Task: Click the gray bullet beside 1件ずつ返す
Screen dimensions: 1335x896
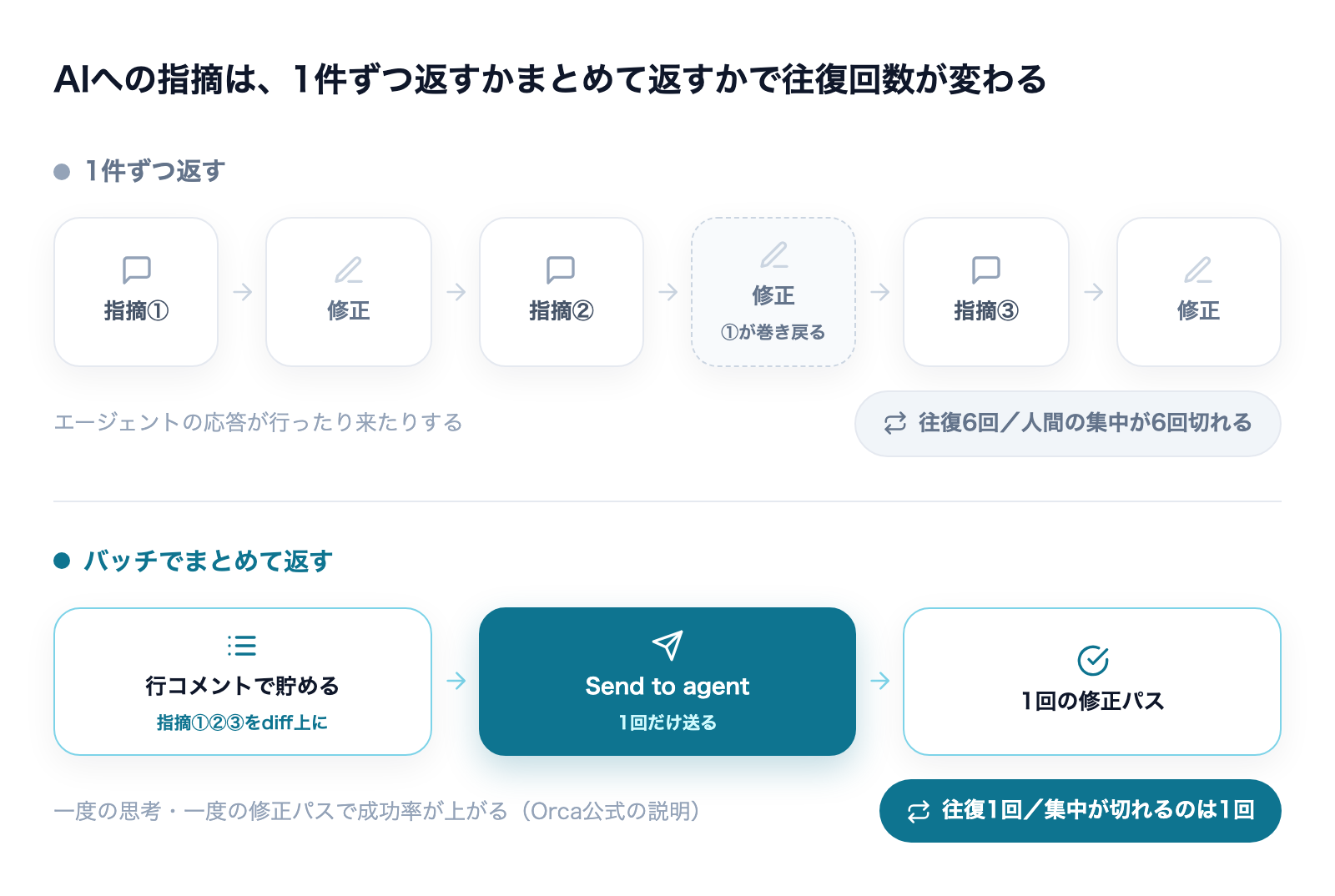Action: point(62,172)
